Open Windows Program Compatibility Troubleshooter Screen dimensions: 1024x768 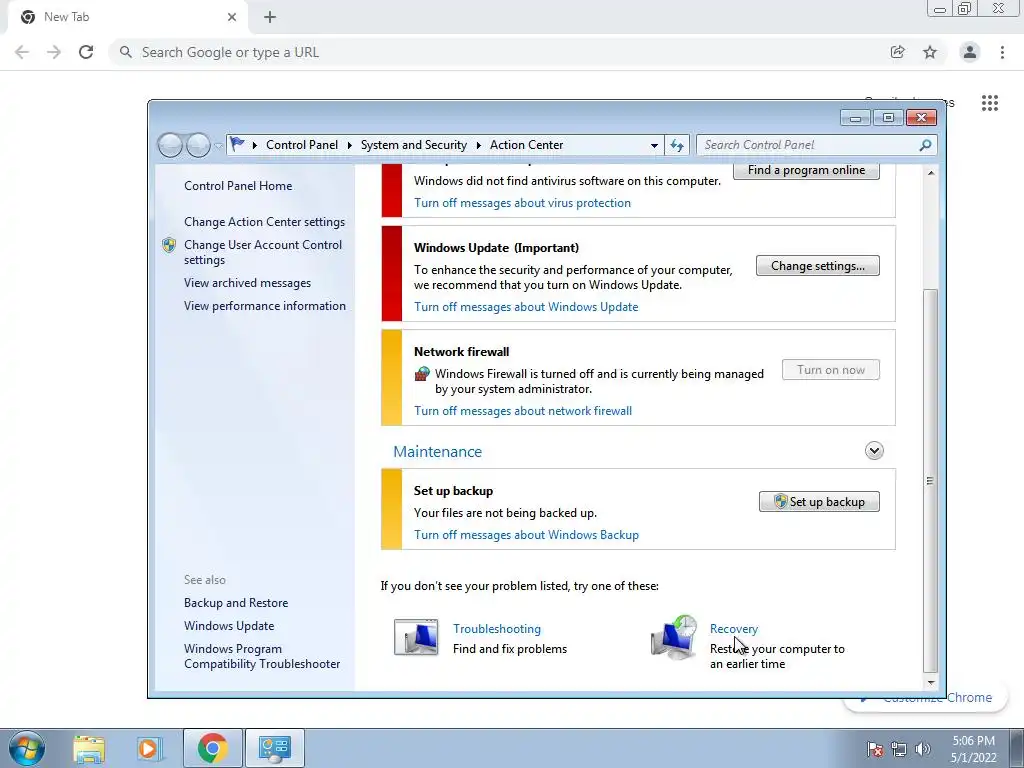(262, 656)
